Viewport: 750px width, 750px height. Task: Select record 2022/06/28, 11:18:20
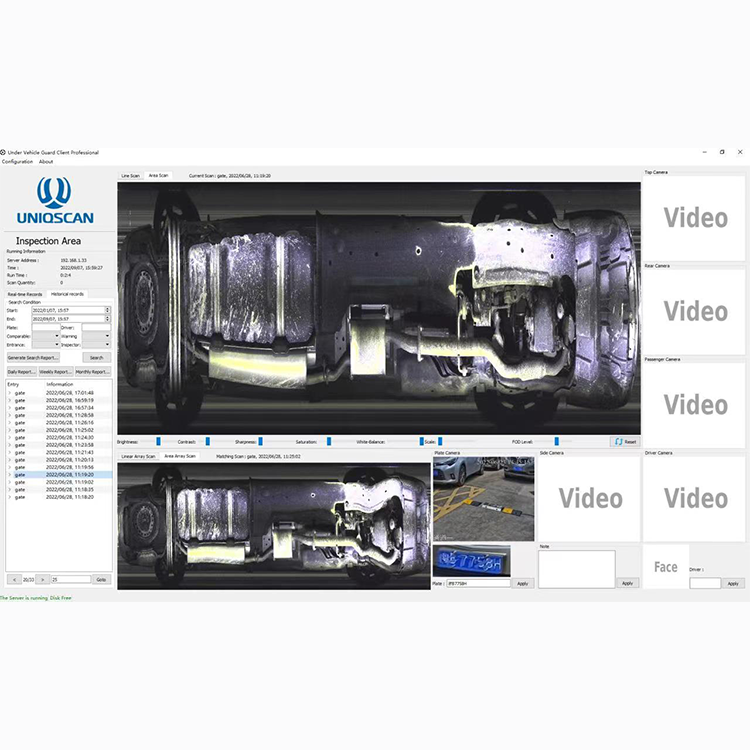click(59, 497)
